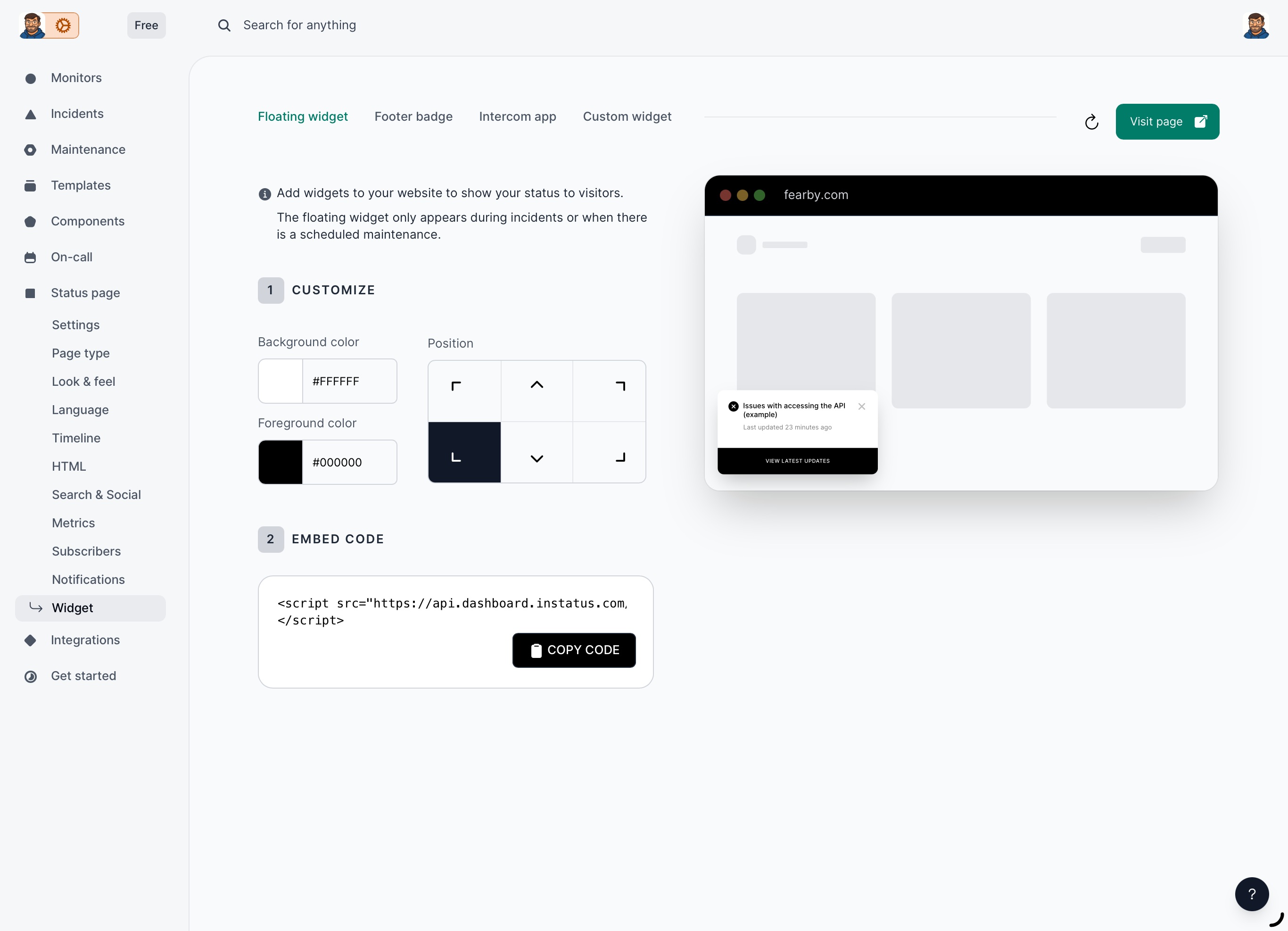Open the white background color swatch
The height and width of the screenshot is (931, 1288).
[281, 381]
